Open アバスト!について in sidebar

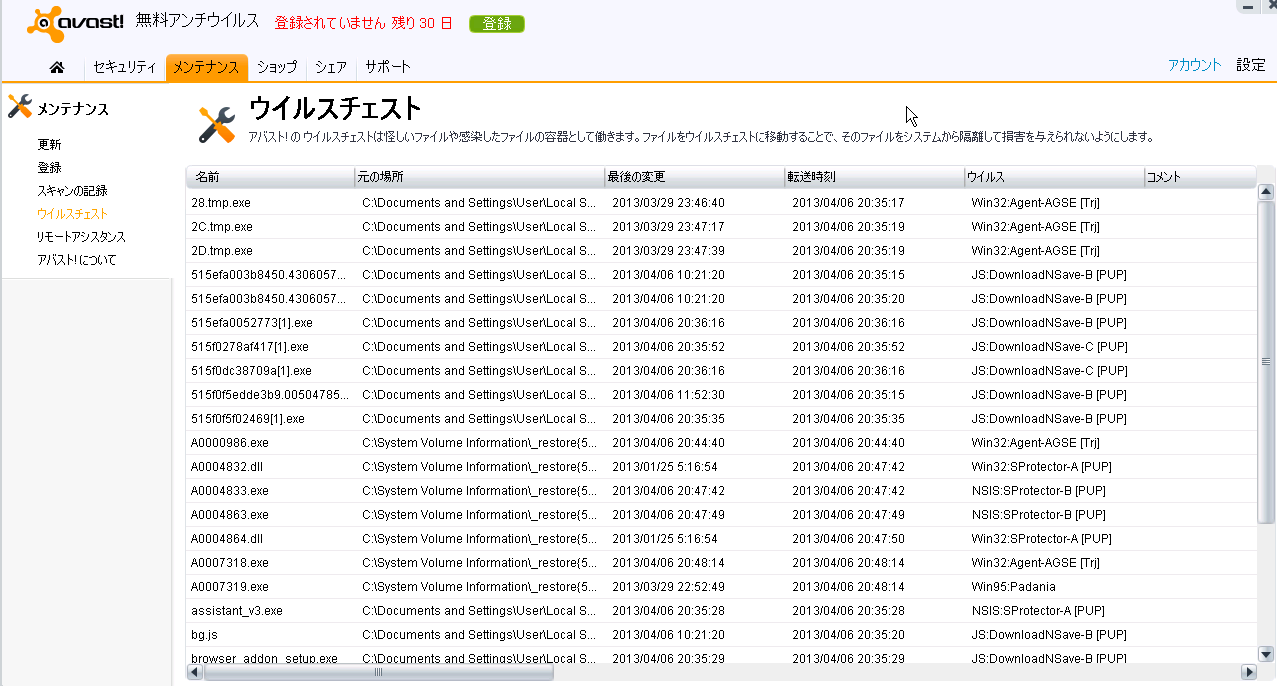(76, 260)
